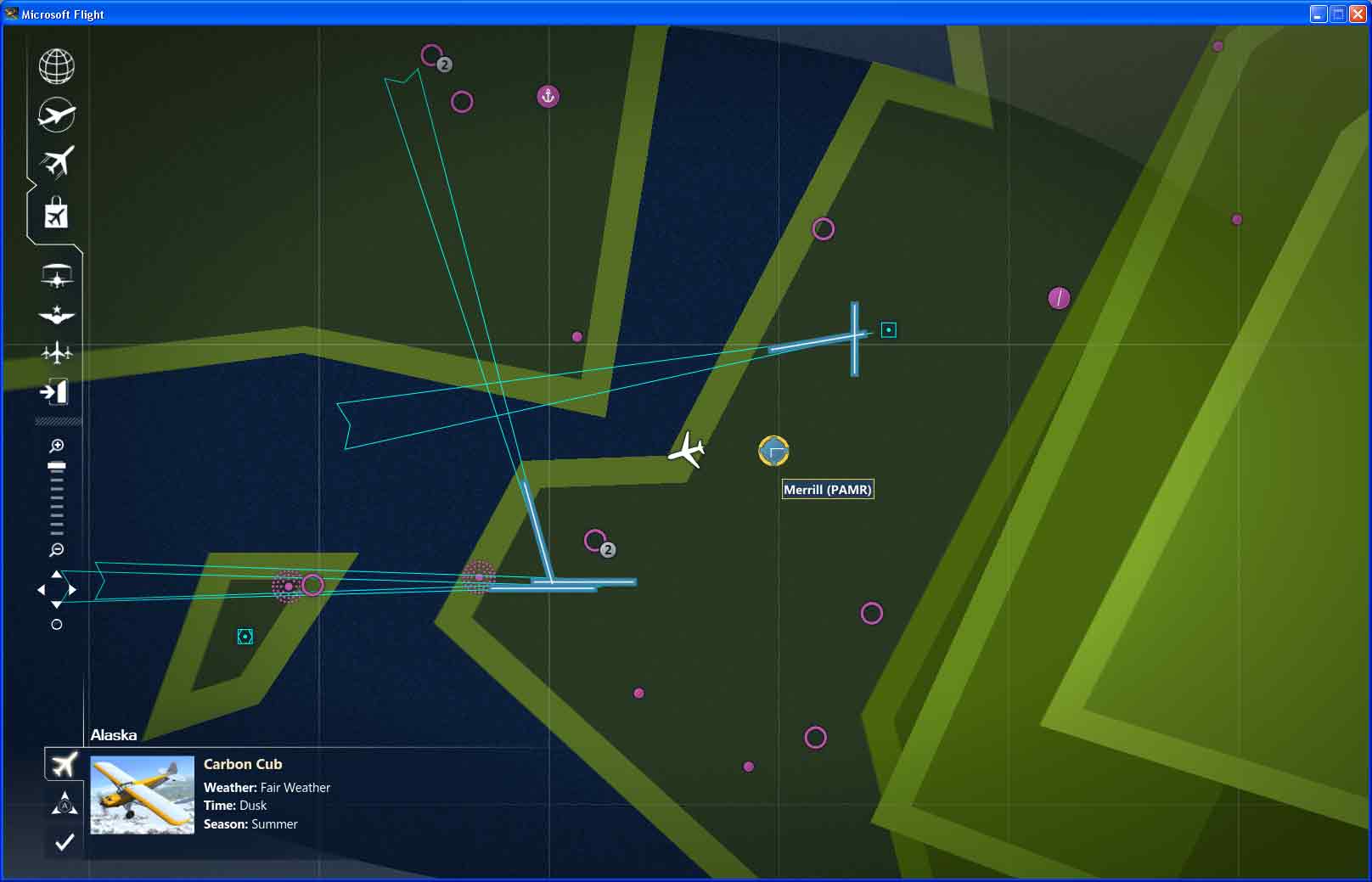The height and width of the screenshot is (882, 1372).
Task: Zoom in with the magnifier plus icon
Action: coord(57,446)
